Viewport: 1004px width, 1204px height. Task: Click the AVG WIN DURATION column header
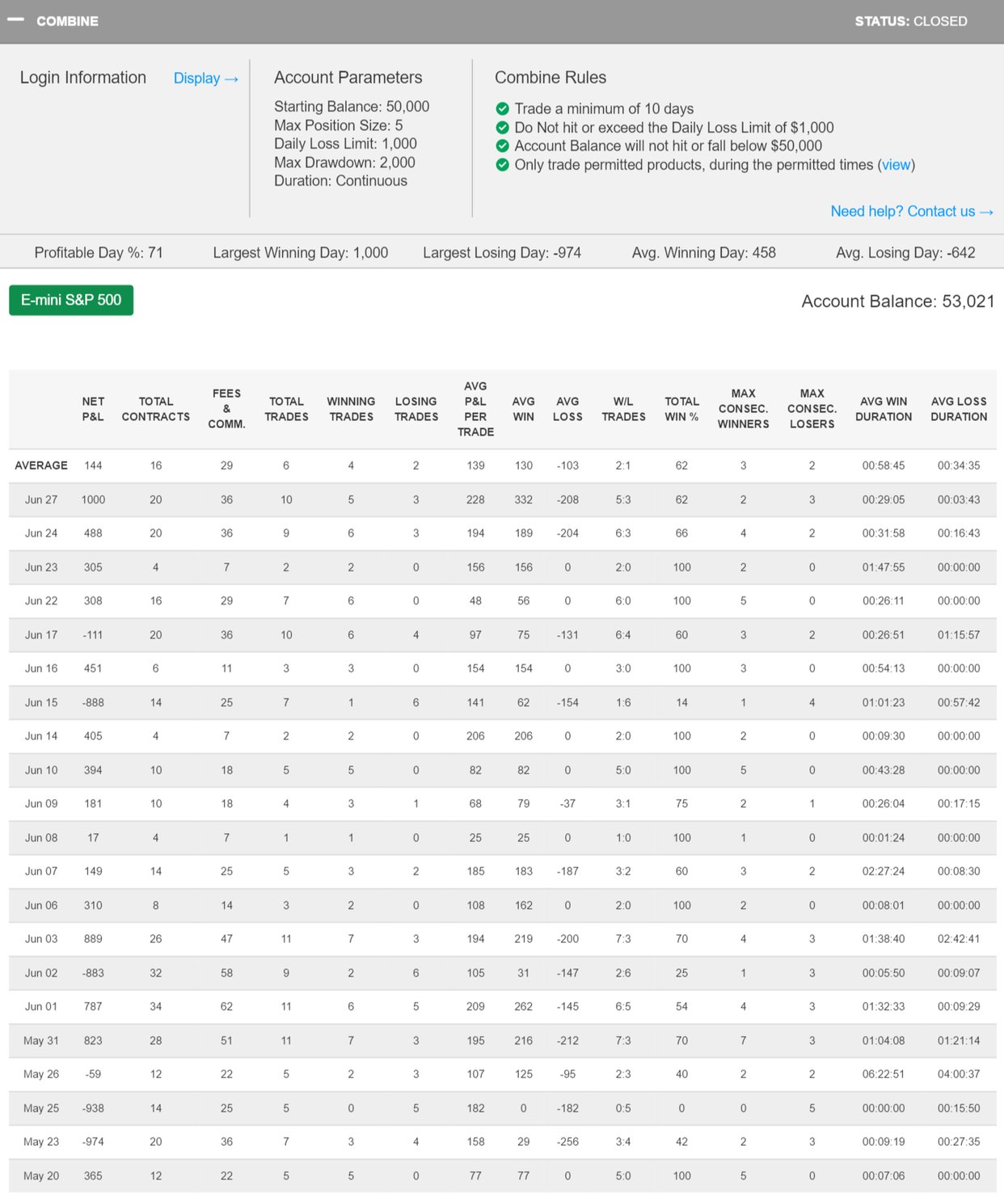(x=884, y=407)
